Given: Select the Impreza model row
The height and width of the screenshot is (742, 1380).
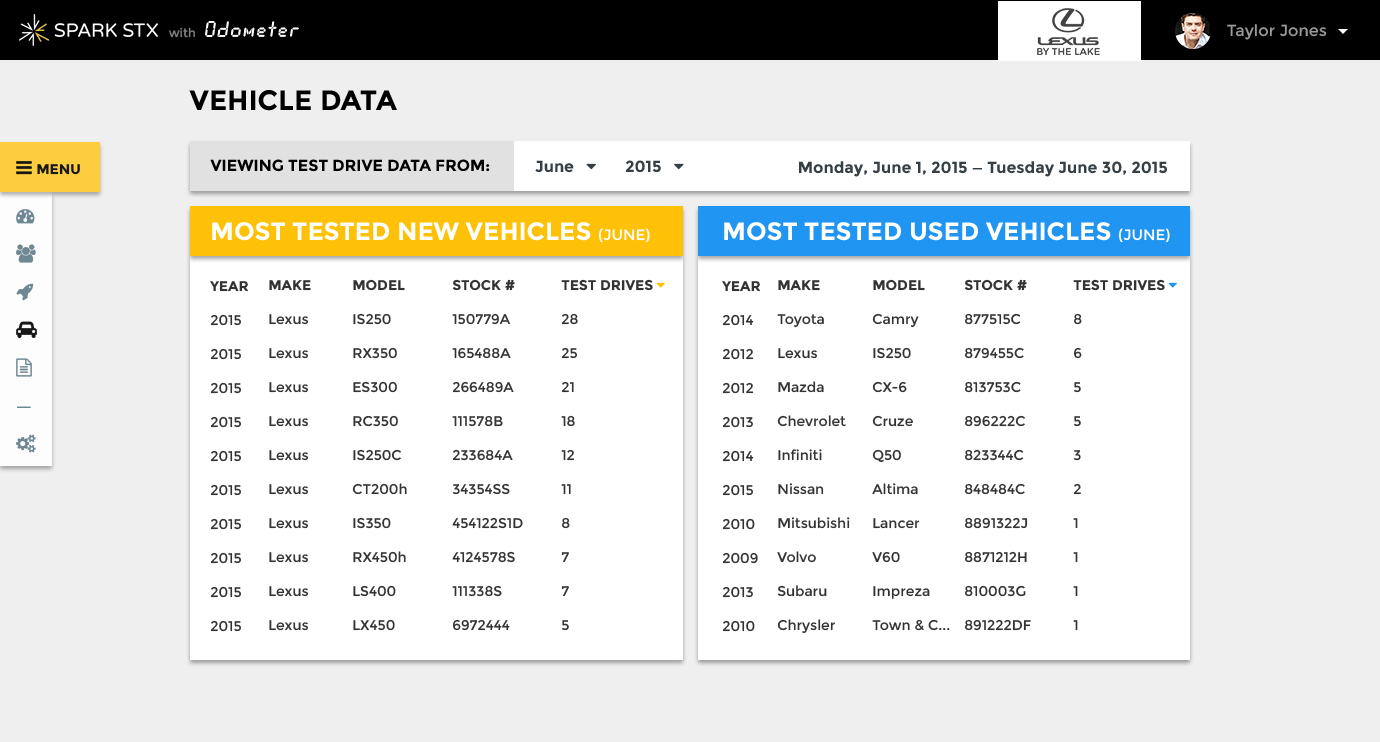Looking at the screenshot, I should point(901,591).
